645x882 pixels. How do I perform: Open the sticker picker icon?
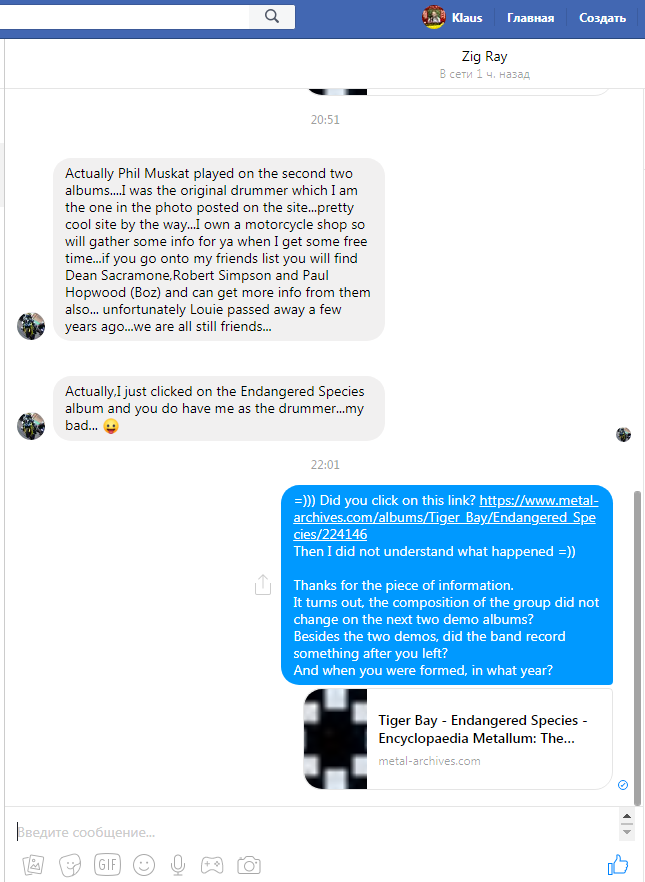click(70, 865)
